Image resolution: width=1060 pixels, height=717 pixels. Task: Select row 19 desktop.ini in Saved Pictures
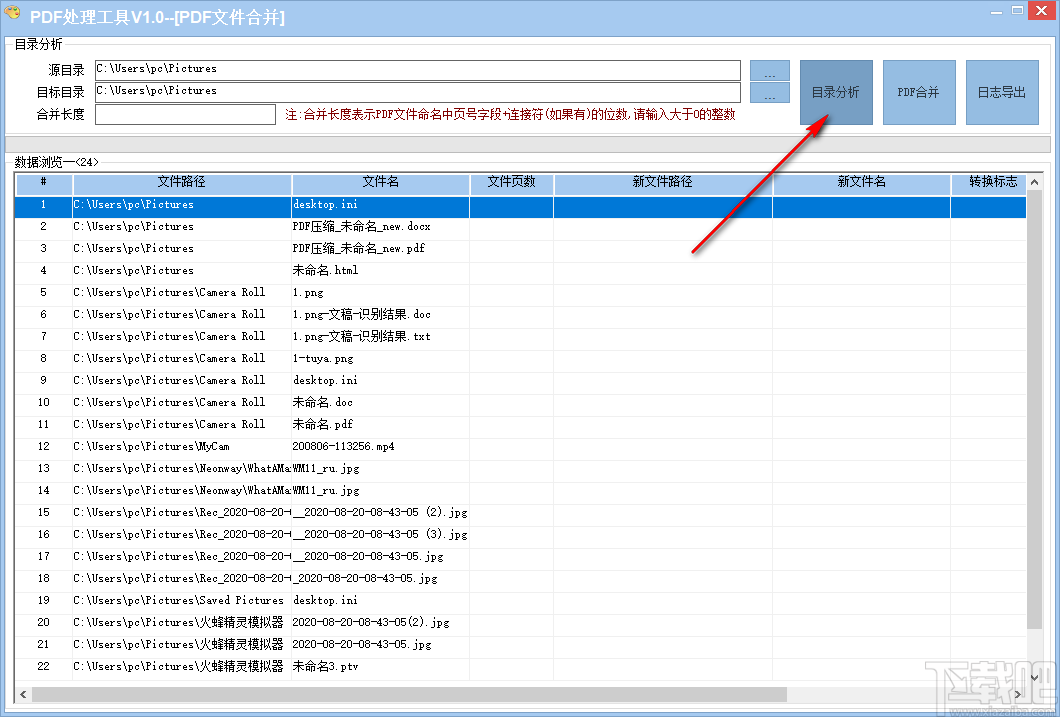[521, 601]
